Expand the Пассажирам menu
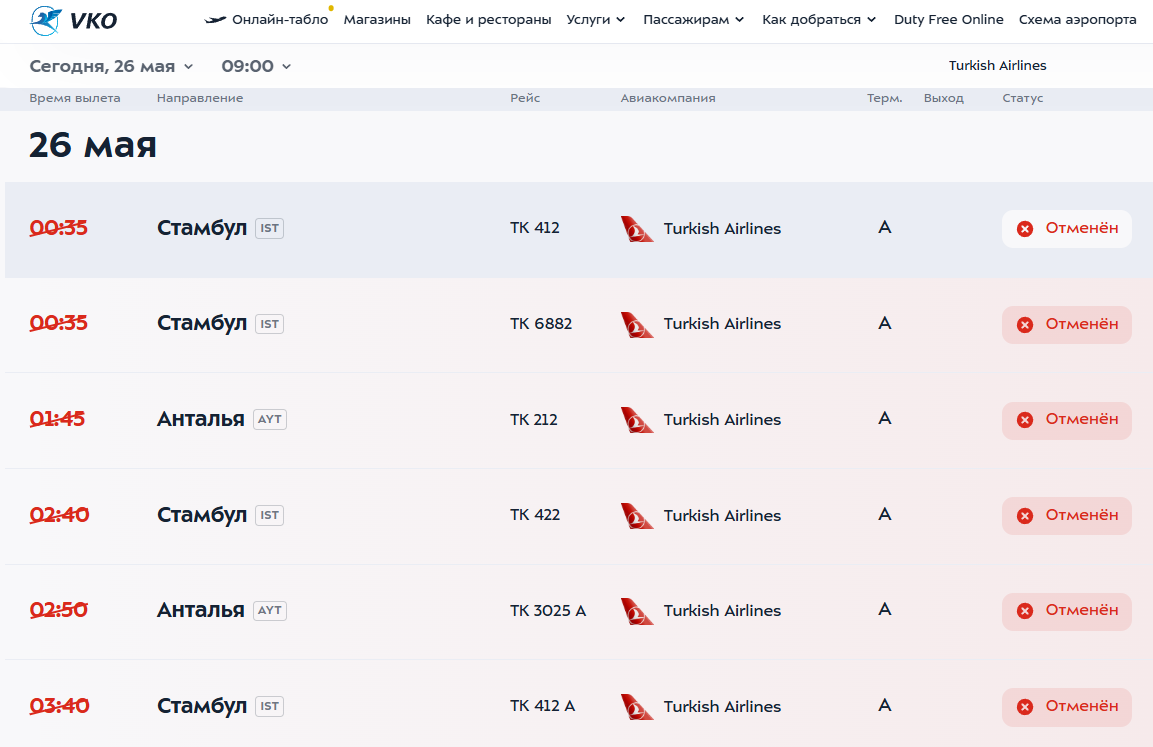 tap(693, 20)
